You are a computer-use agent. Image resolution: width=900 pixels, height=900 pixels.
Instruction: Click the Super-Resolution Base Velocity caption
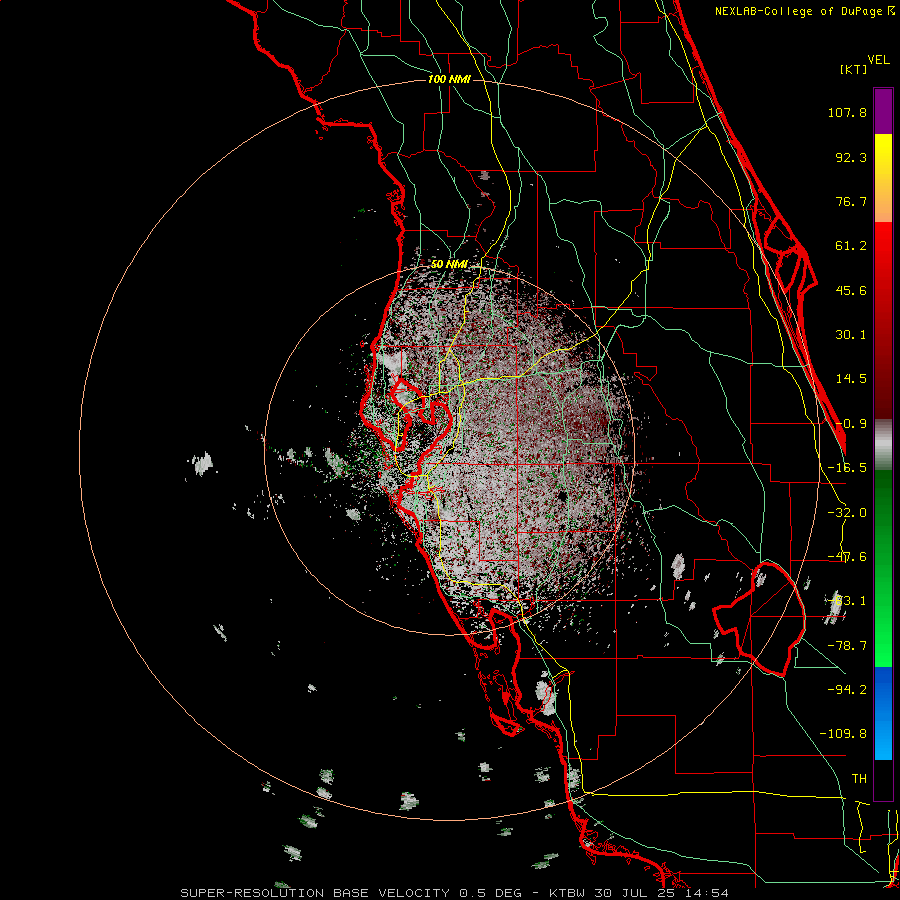pyautogui.click(x=455, y=893)
